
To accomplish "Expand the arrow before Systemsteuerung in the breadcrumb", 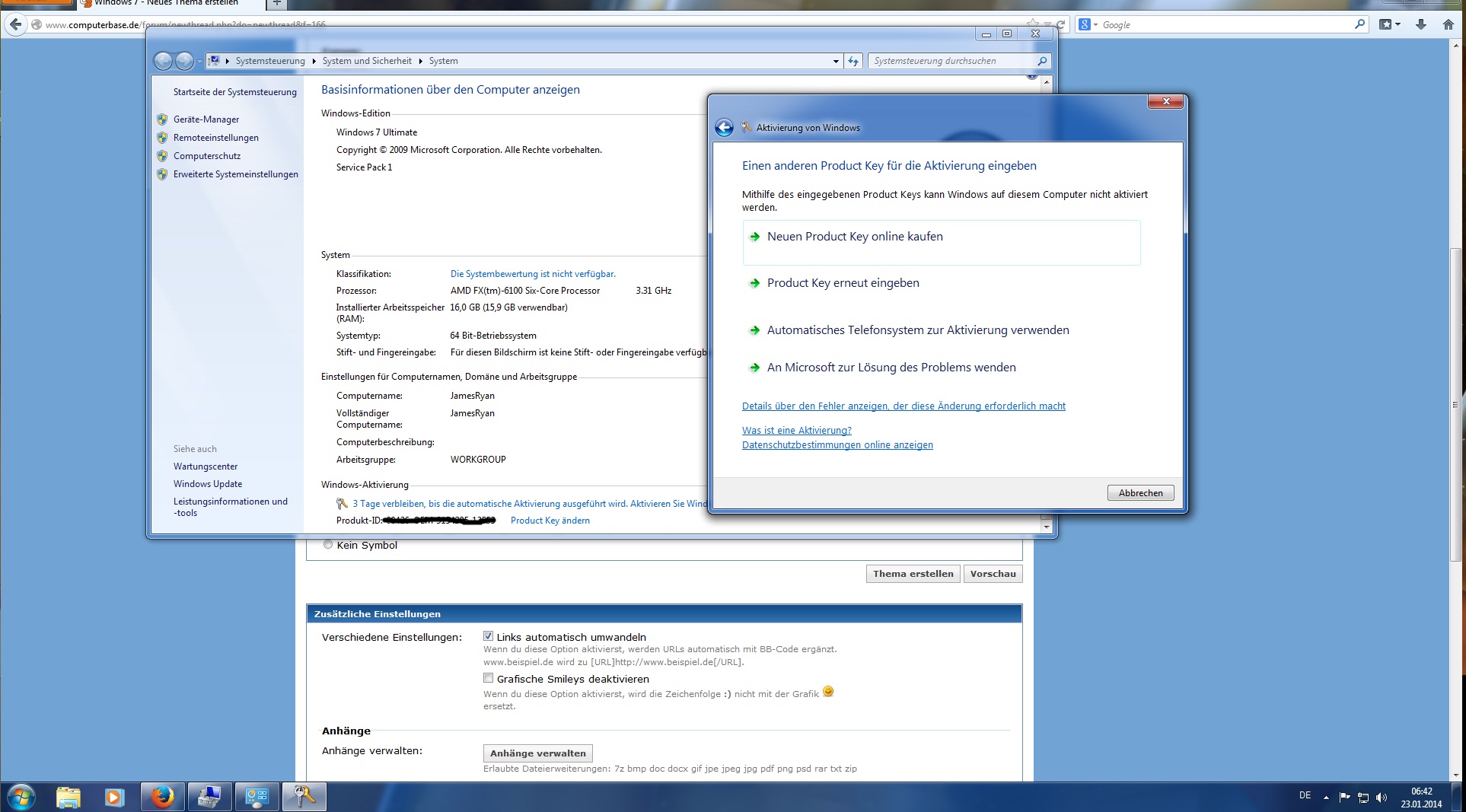I will [227, 61].
